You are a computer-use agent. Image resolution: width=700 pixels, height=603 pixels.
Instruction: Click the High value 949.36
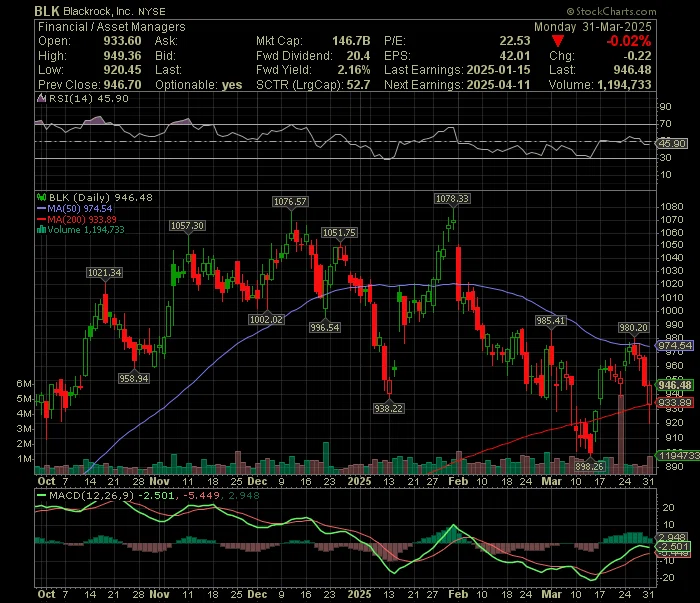tap(122, 56)
